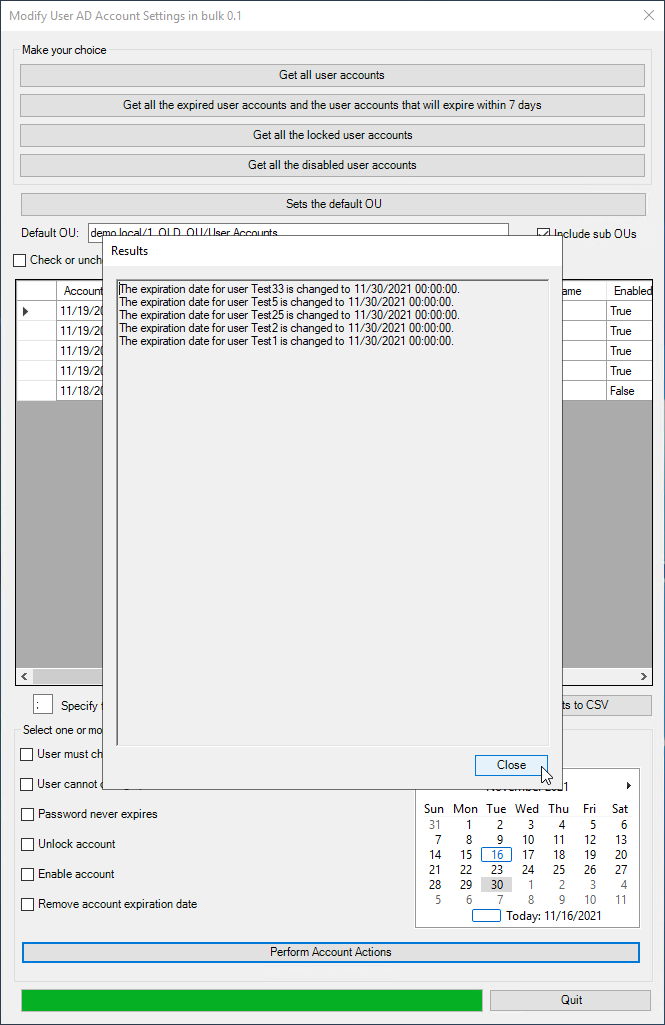Click Perform Account Actions
The width and height of the screenshot is (665, 1025).
pyautogui.click(x=330, y=952)
